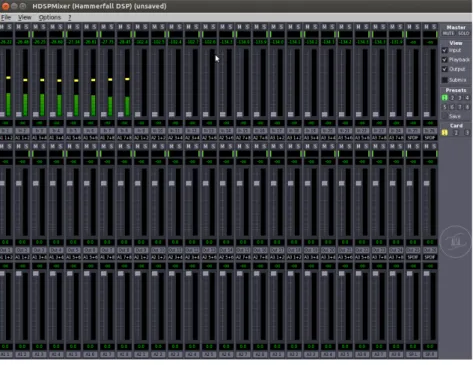Toggle the Output view checkbox
473x365 pixels.
pyautogui.click(x=444, y=69)
